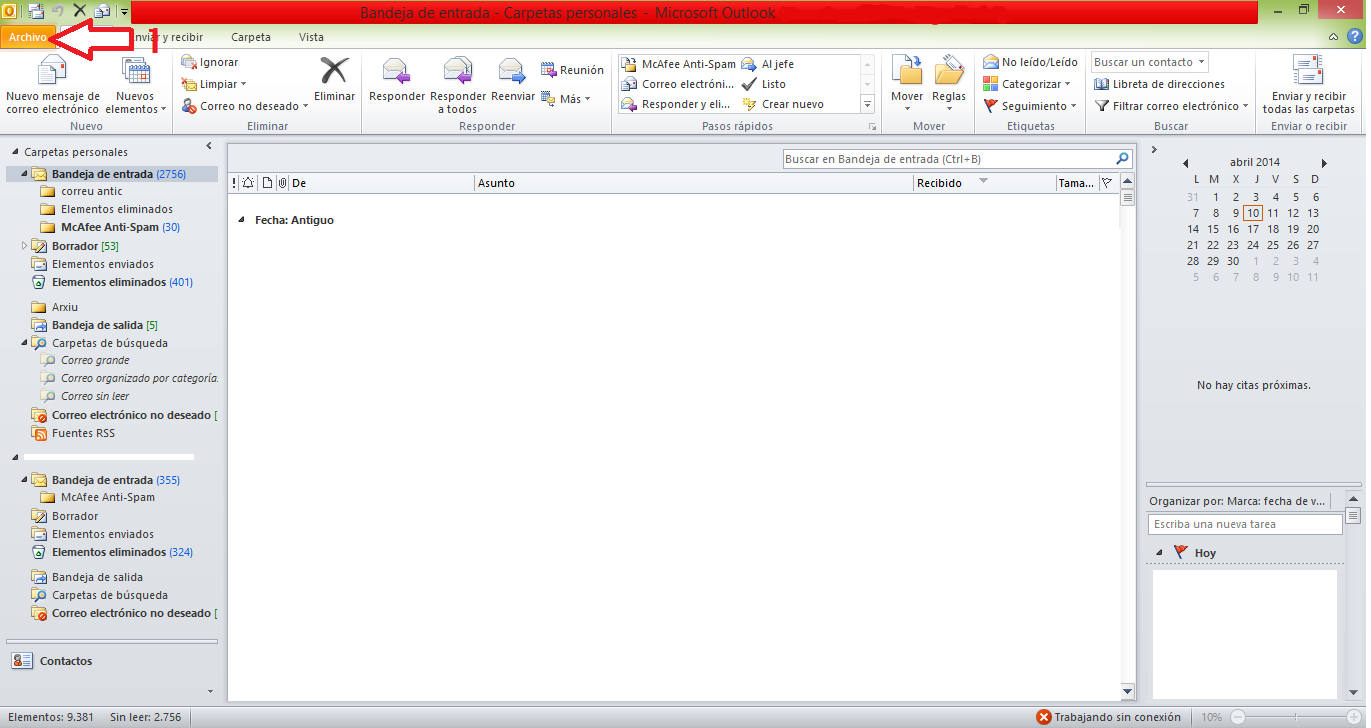Open Libreta de direcciones

click(x=1160, y=84)
